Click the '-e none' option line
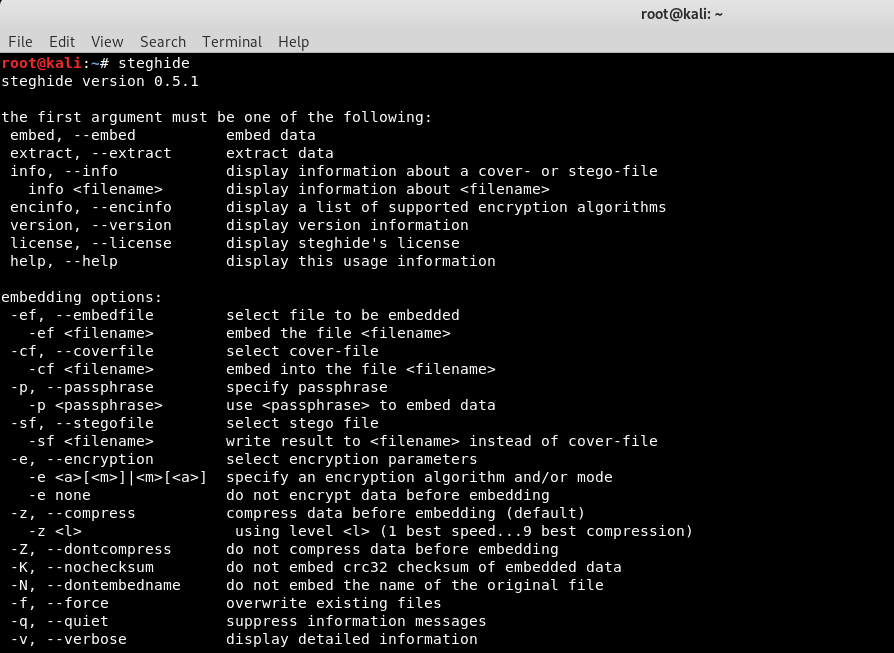Screen dimensions: 894x653 pyautogui.click(x=289, y=495)
